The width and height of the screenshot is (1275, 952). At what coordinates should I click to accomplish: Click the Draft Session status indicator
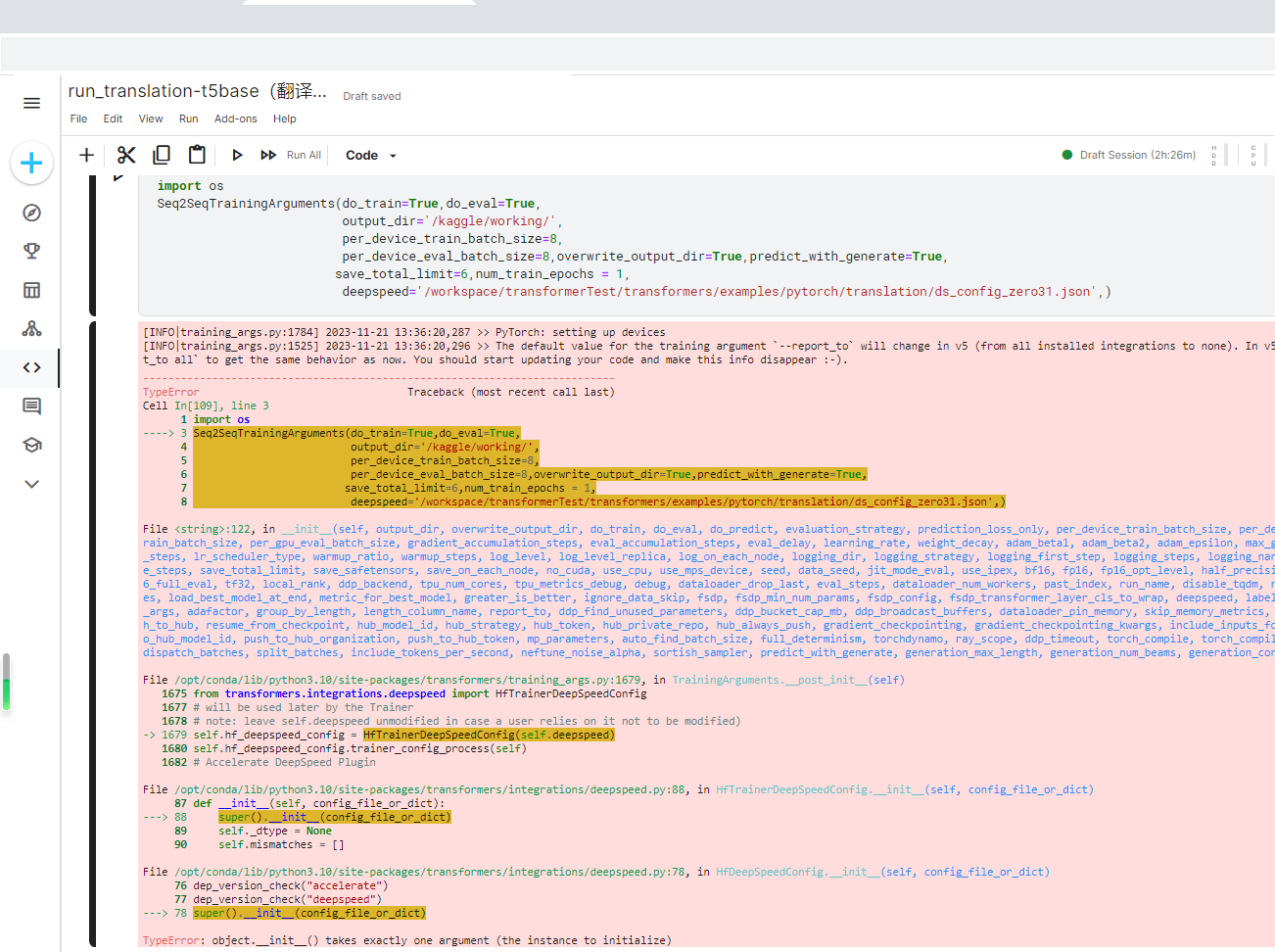(x=1129, y=155)
